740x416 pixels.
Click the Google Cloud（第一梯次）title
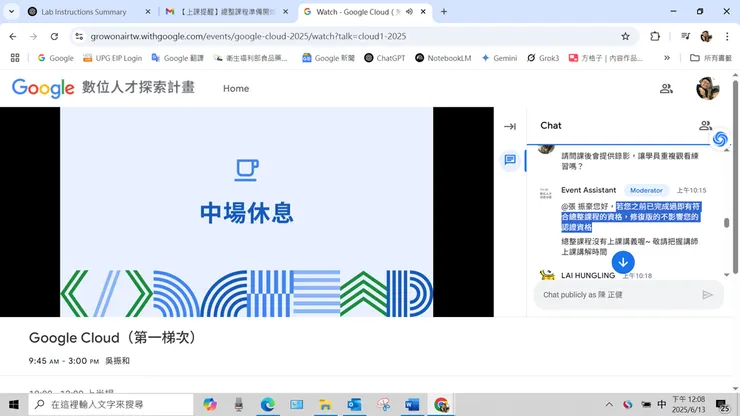coord(113,338)
